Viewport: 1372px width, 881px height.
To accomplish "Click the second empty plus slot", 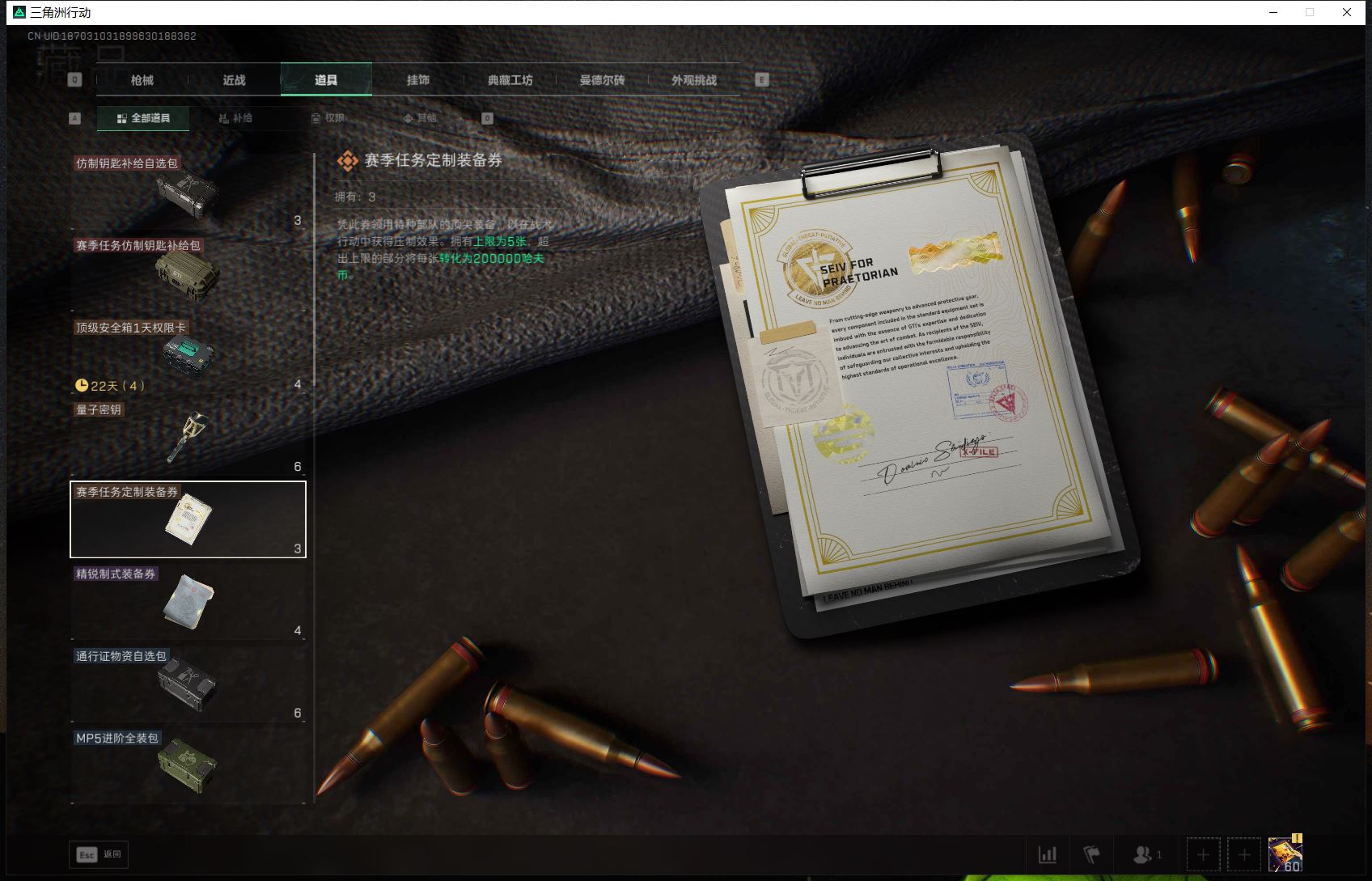I will tap(1244, 855).
